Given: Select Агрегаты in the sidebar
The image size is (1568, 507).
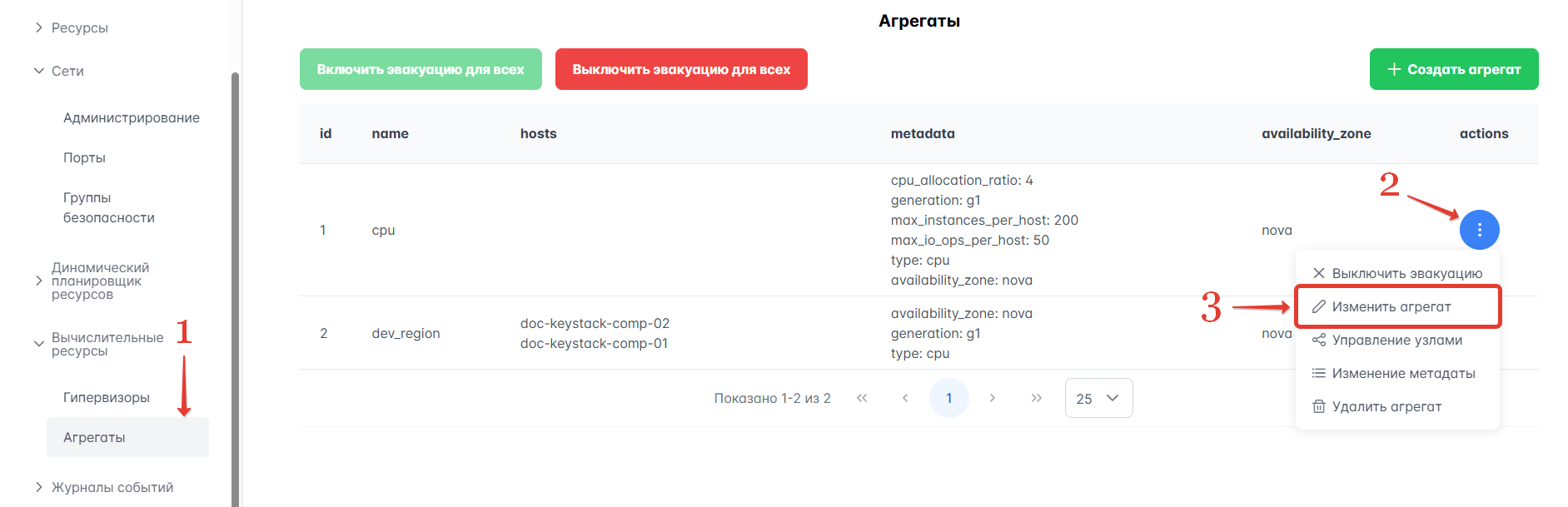Looking at the screenshot, I should pos(95,437).
